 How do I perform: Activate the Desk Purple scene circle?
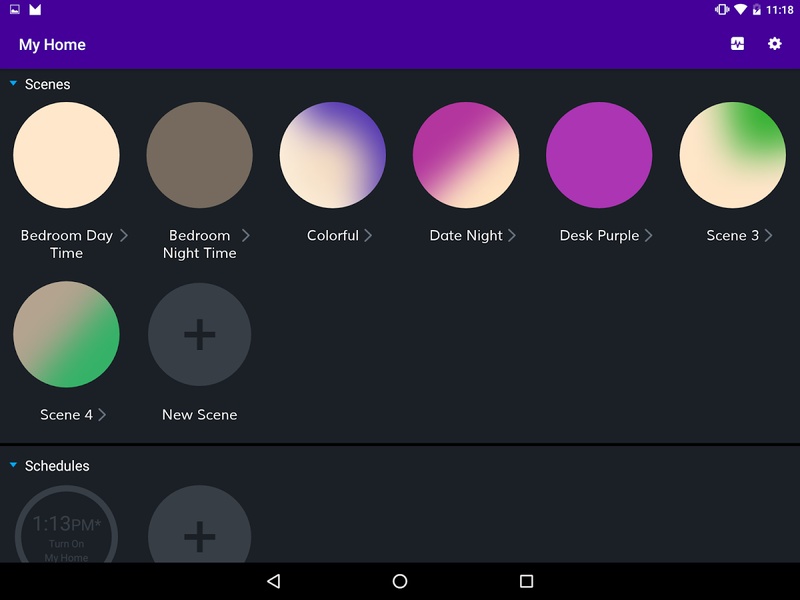pyautogui.click(x=599, y=155)
